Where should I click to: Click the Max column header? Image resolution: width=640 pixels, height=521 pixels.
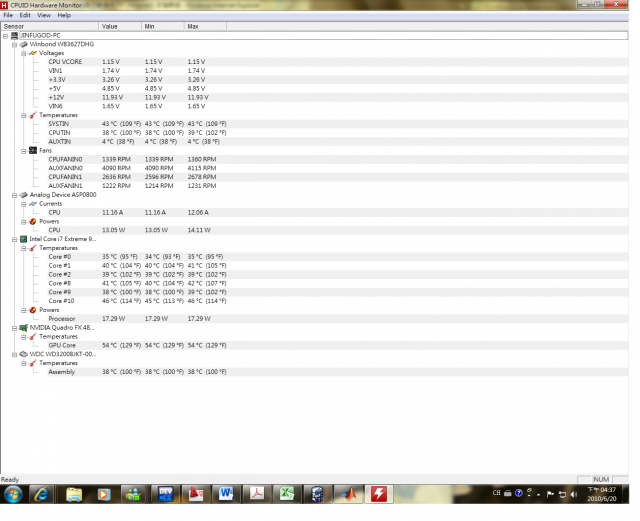tap(205, 27)
